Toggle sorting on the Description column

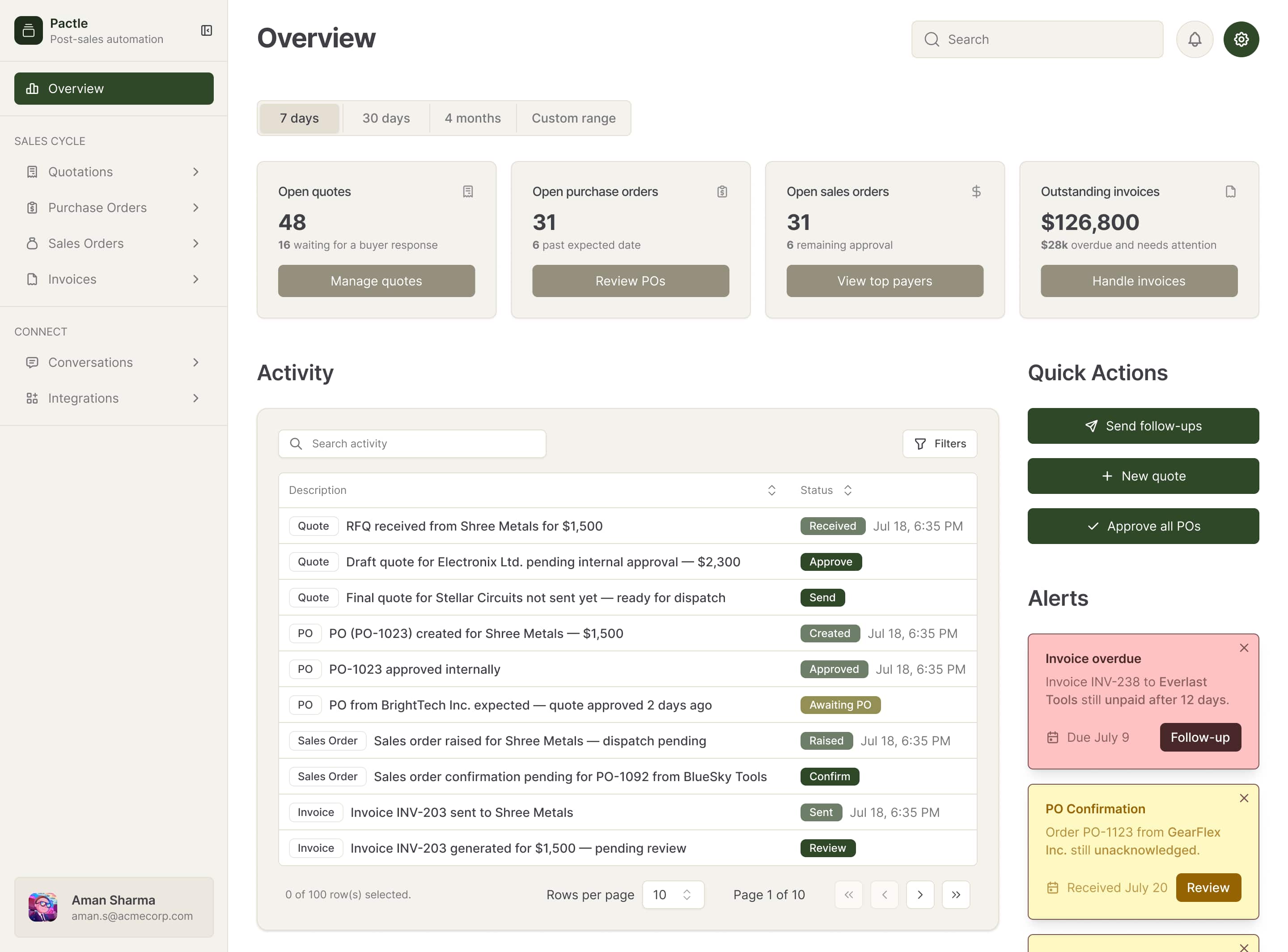pos(772,490)
